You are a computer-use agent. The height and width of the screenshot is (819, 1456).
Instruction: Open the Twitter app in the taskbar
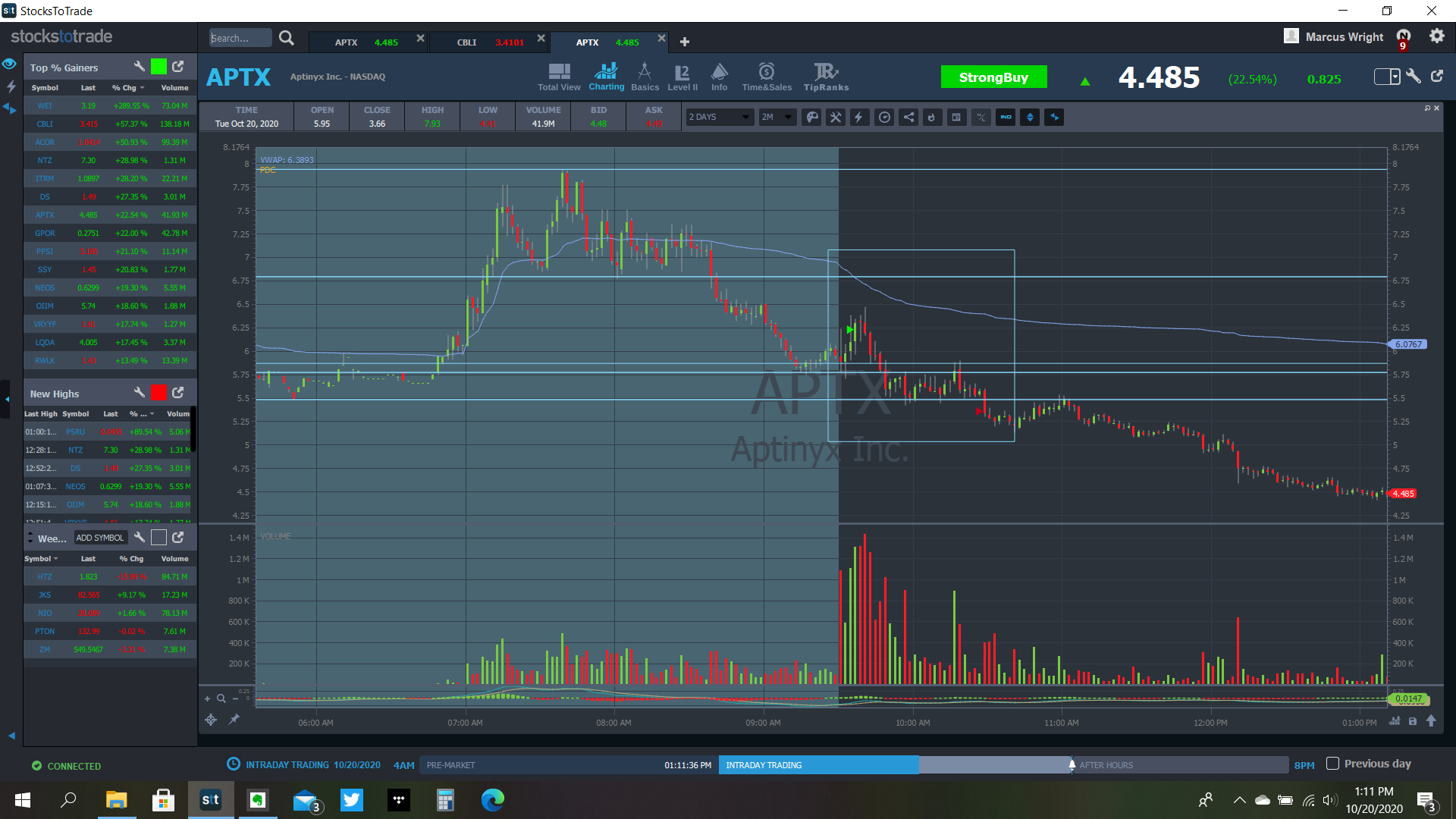pyautogui.click(x=351, y=799)
